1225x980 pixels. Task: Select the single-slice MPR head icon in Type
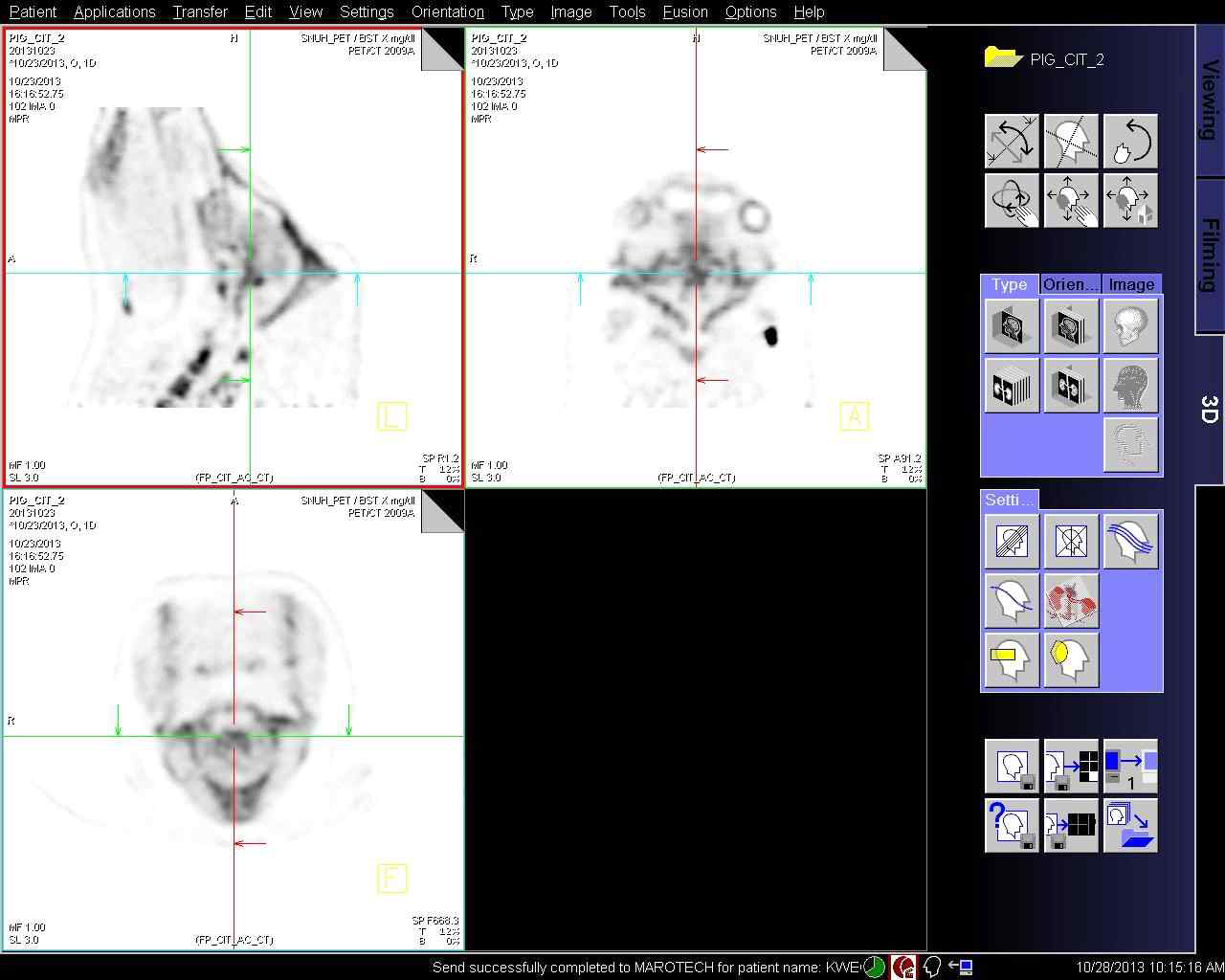[x=1012, y=326]
